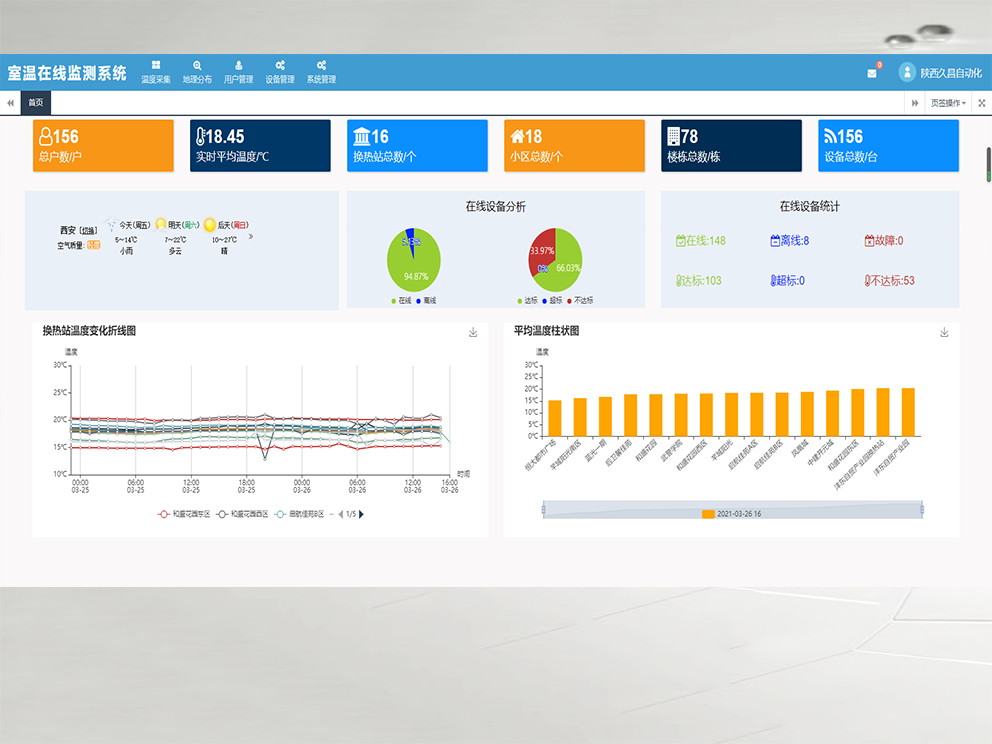
Task: Click the air quality badge
Action: pos(94,245)
